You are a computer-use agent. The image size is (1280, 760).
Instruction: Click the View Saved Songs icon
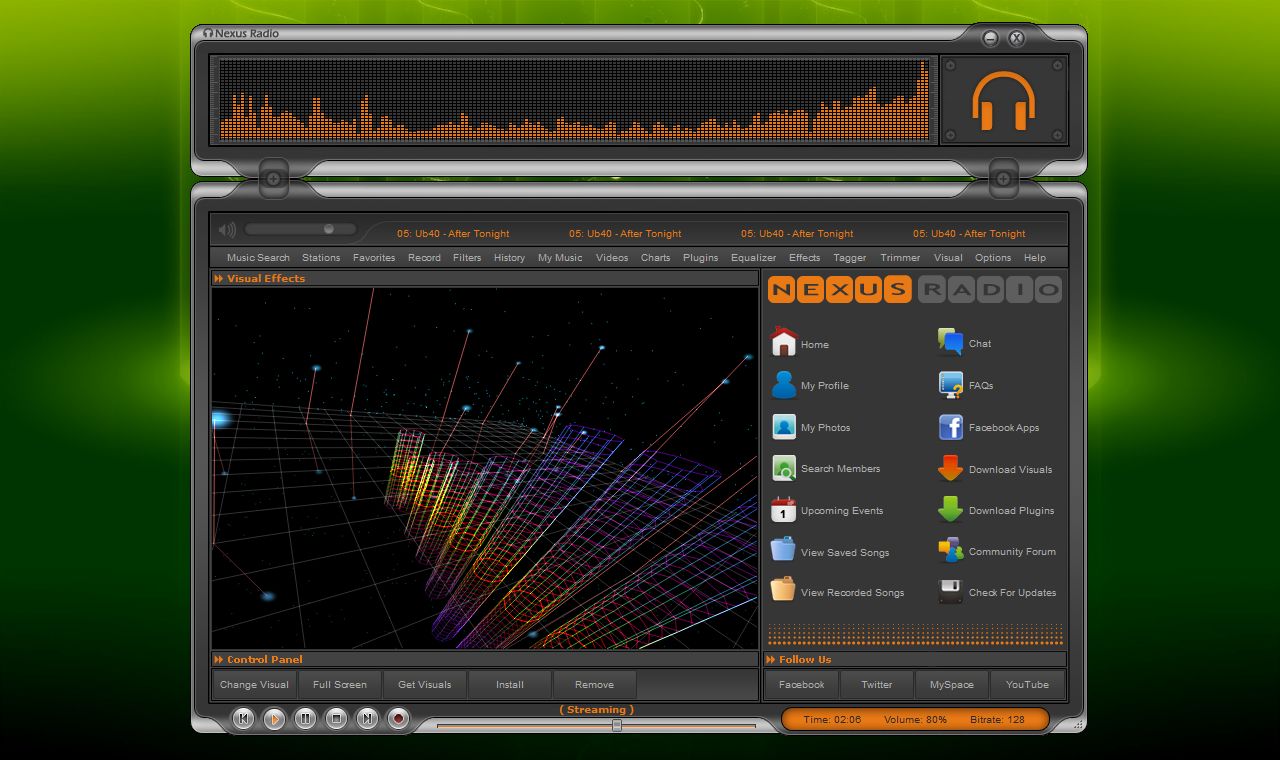pyautogui.click(x=784, y=551)
